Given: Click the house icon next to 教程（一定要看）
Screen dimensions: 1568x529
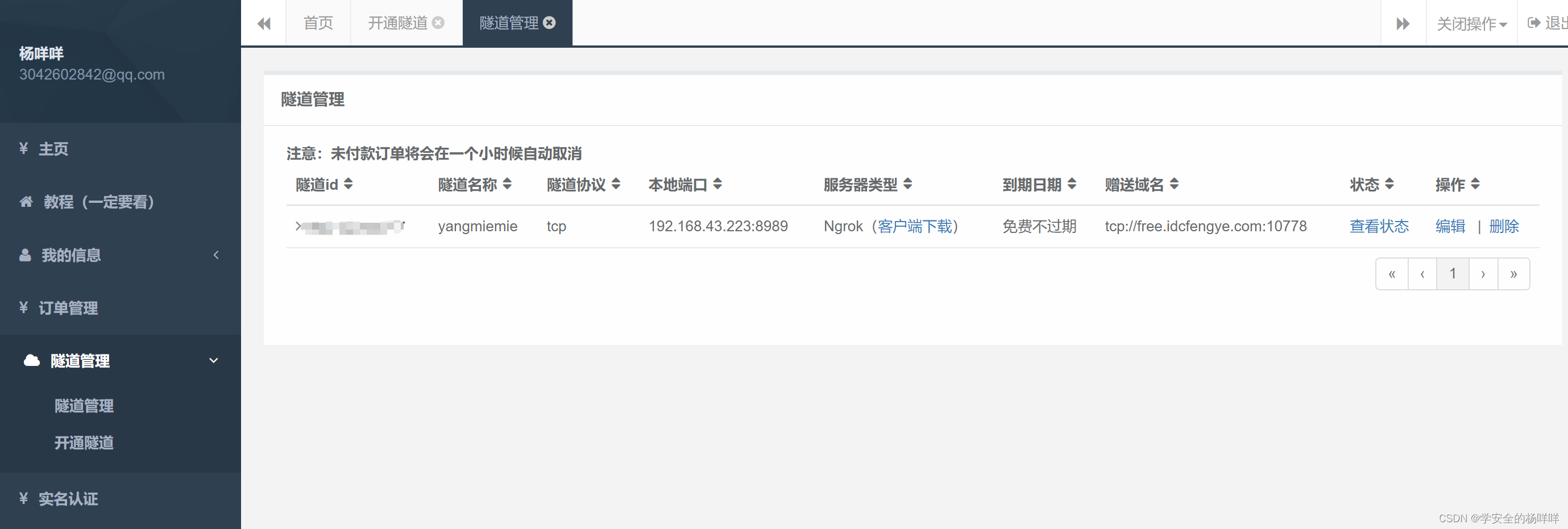Looking at the screenshot, I should pyautogui.click(x=25, y=202).
